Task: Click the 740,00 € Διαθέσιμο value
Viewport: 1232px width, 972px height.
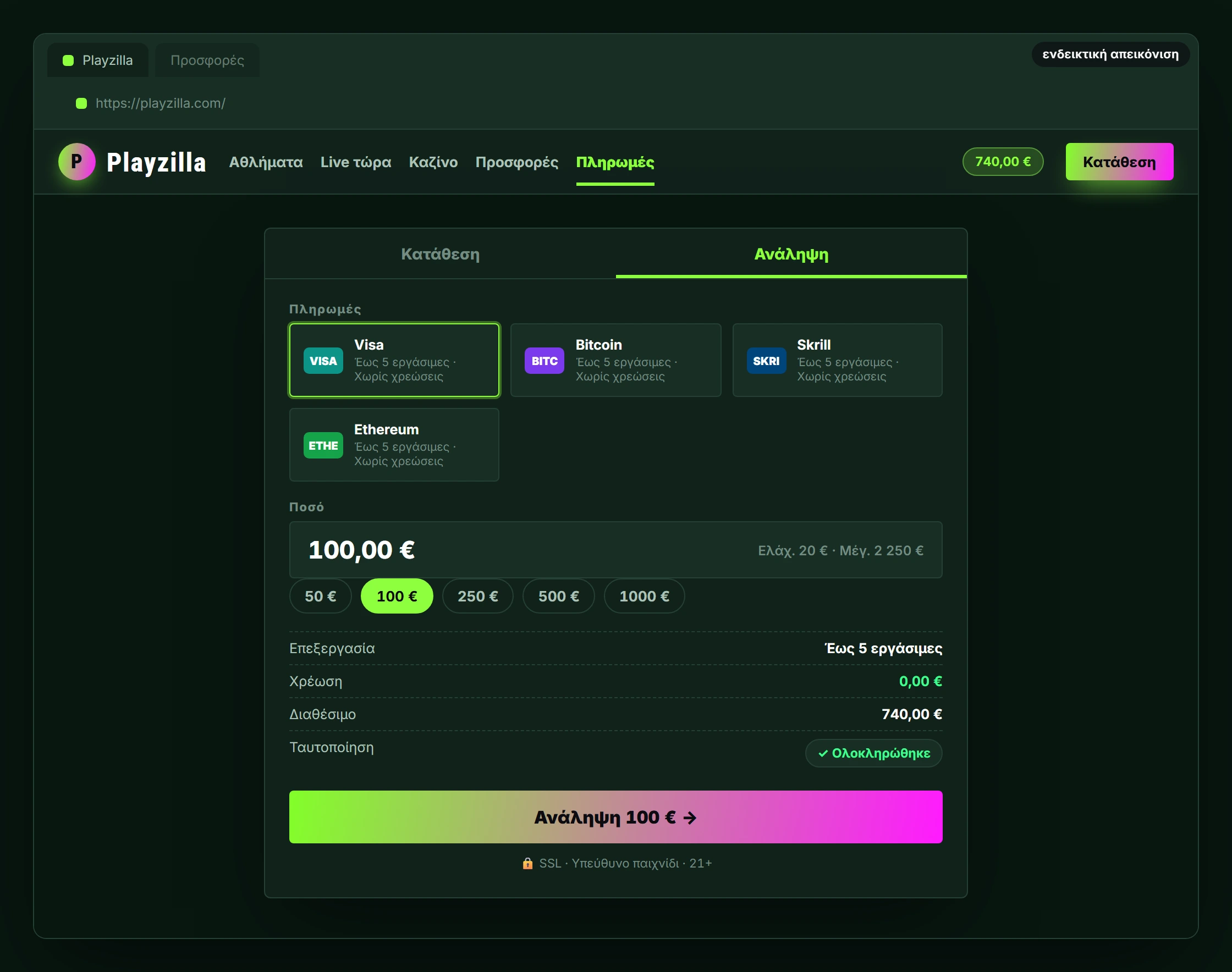Action: click(x=912, y=714)
